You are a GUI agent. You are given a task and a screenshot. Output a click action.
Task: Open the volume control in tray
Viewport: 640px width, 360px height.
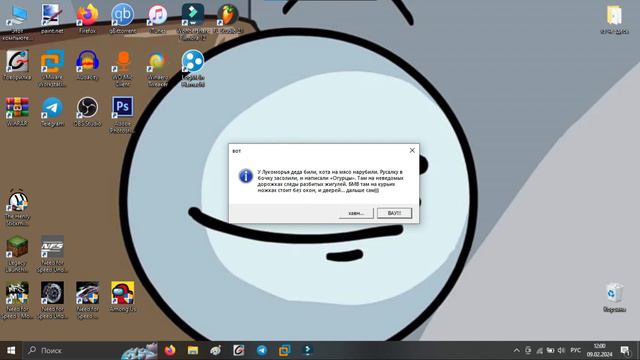[x=562, y=350]
